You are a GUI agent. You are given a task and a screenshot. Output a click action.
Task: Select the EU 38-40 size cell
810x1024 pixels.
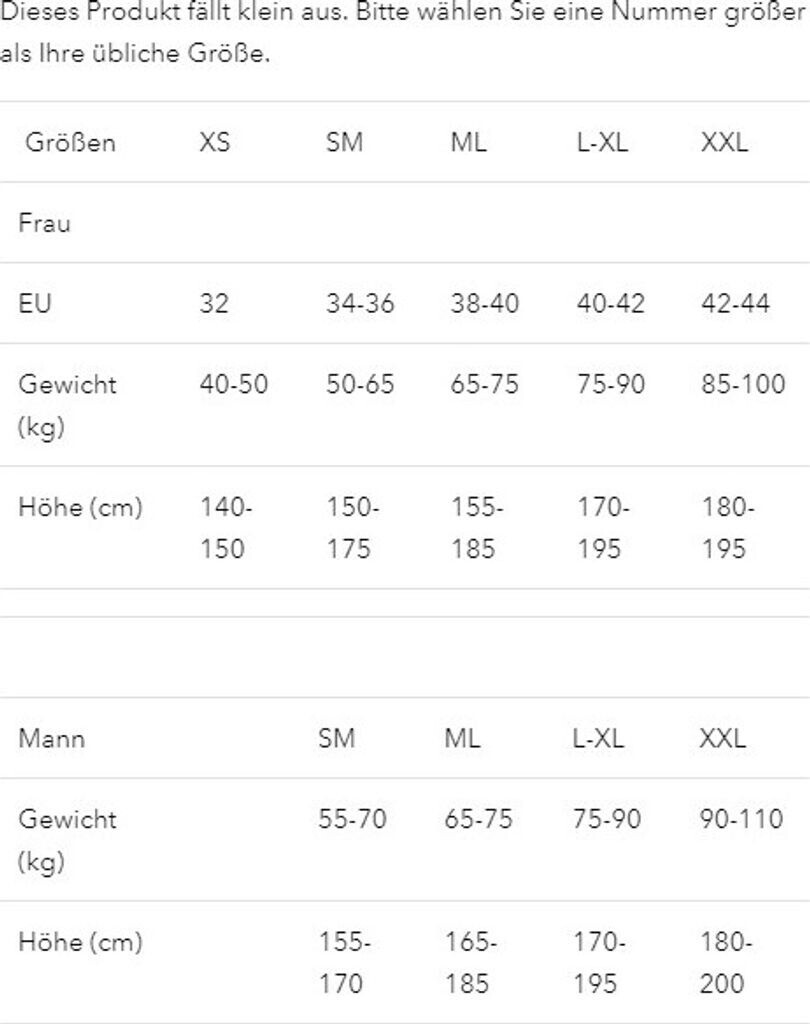click(485, 303)
